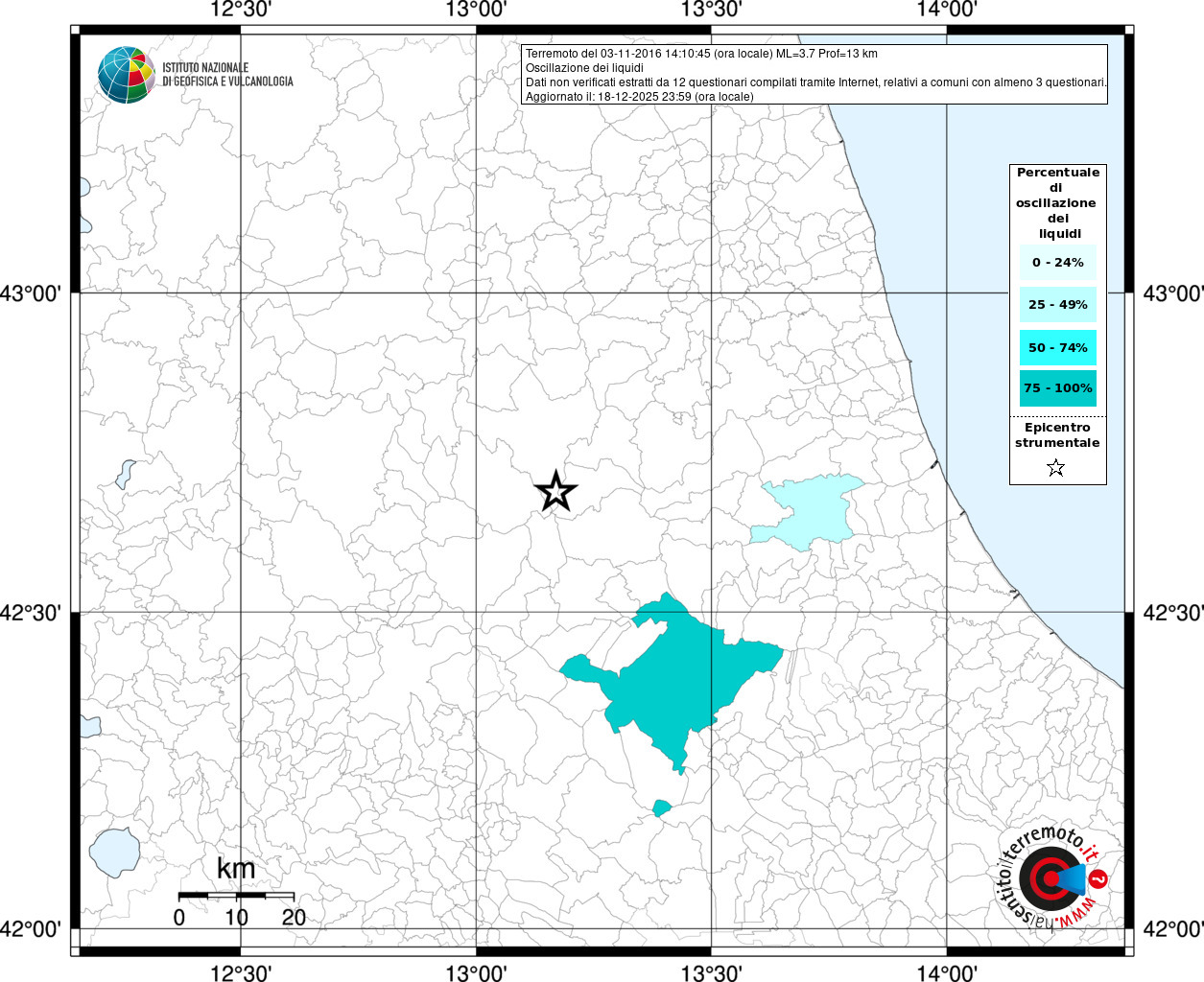The height and width of the screenshot is (982, 1204).
Task: Click the bottom axis label 14°00'
Action: coord(947,972)
